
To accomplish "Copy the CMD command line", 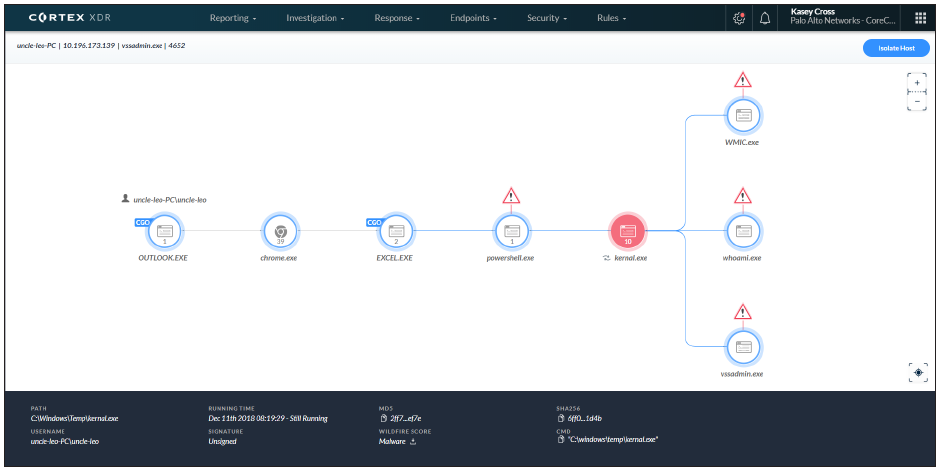I will pyautogui.click(x=561, y=440).
